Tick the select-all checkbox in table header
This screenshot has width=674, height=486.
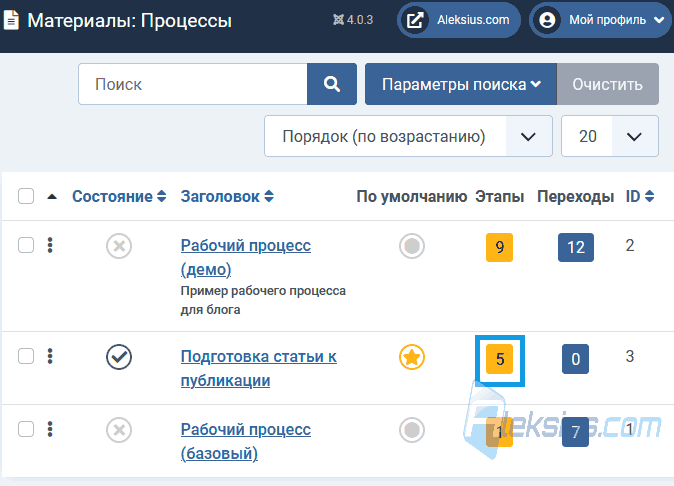click(x=26, y=196)
